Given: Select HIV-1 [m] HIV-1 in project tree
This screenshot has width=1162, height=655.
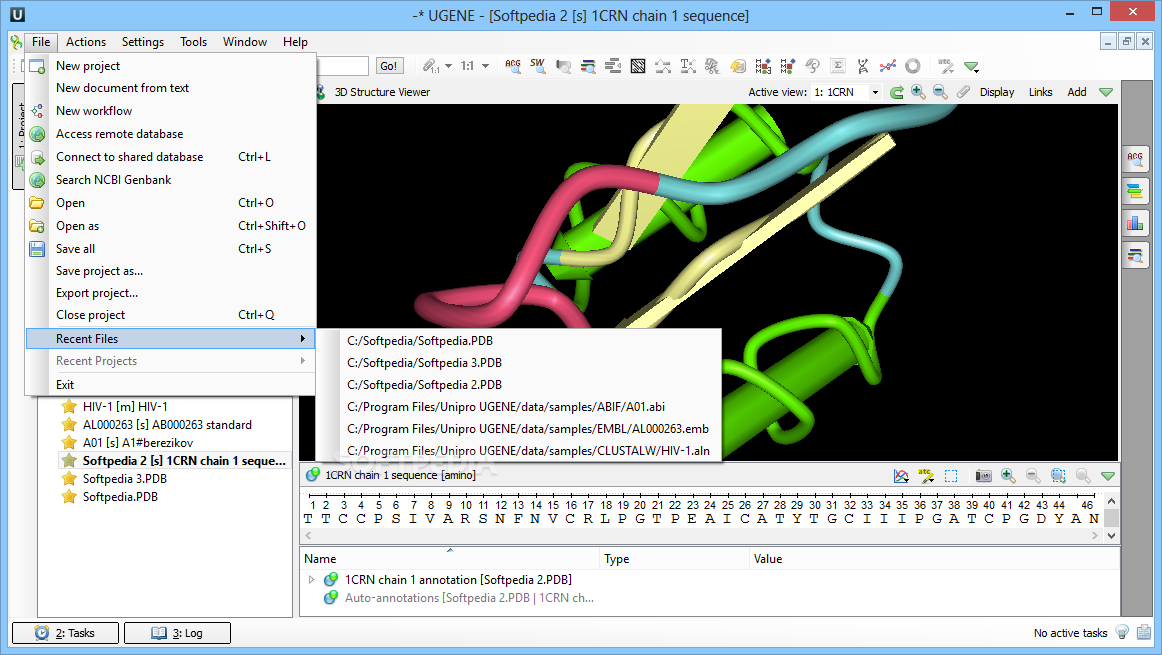Looking at the screenshot, I should click(125, 407).
